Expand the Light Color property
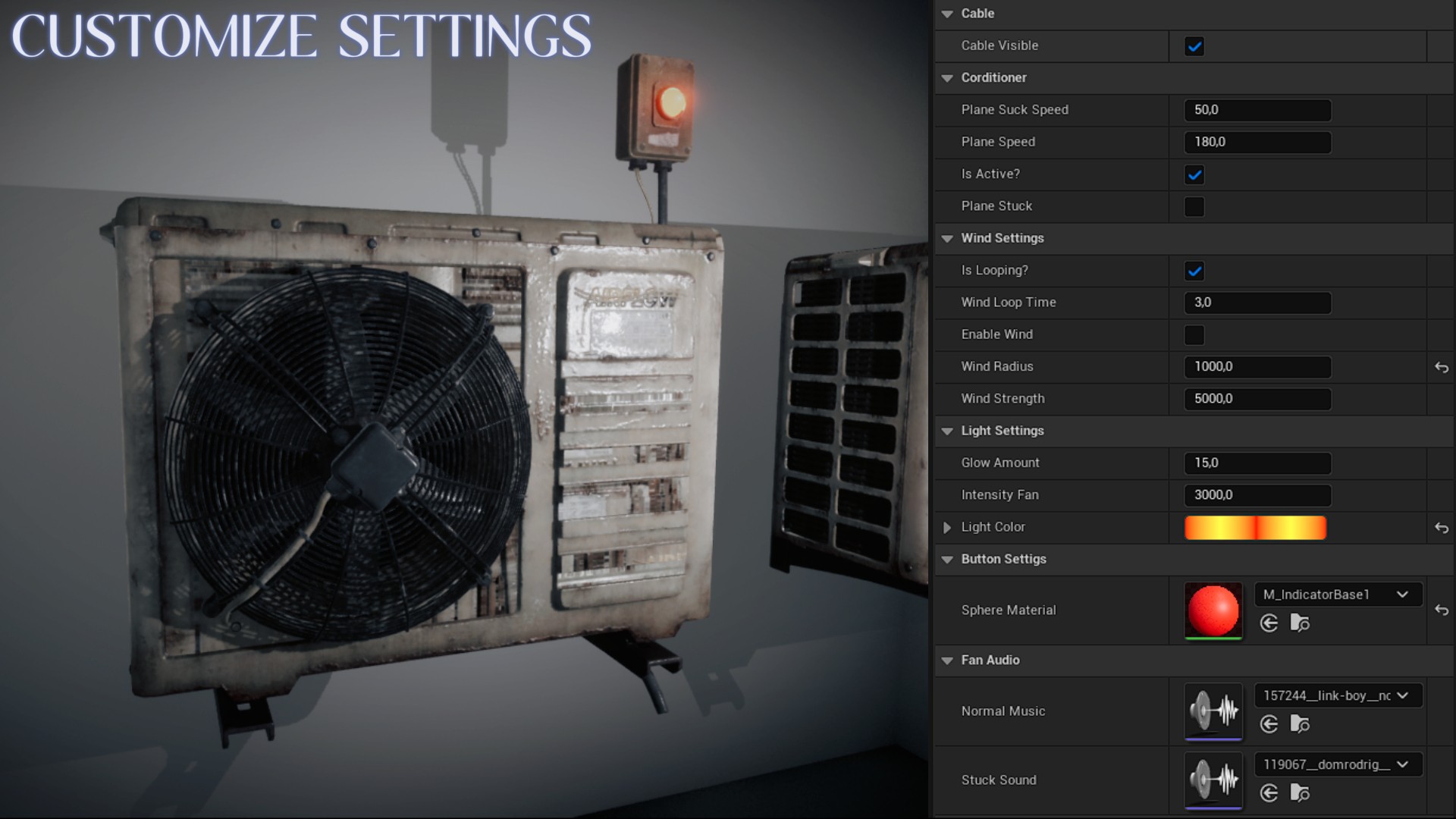1456x819 pixels. [947, 527]
